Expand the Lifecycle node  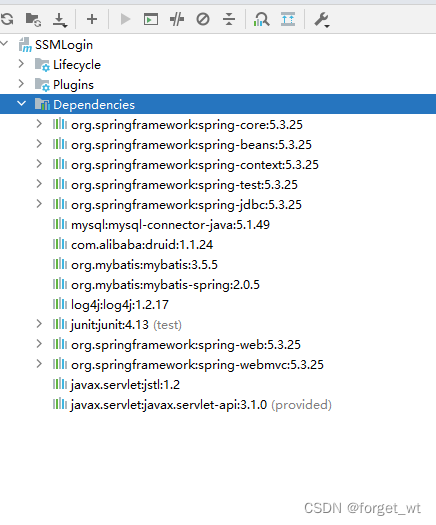(x=21, y=64)
